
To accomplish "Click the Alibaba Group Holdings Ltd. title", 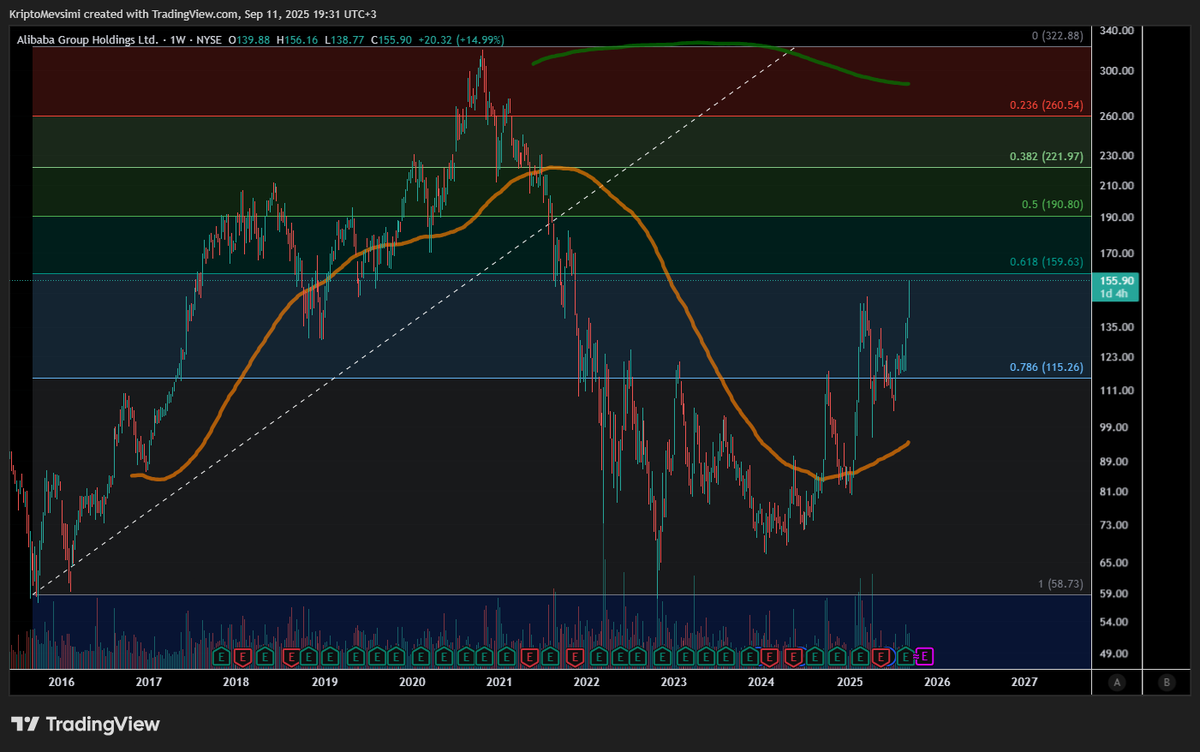I will (x=85, y=40).
